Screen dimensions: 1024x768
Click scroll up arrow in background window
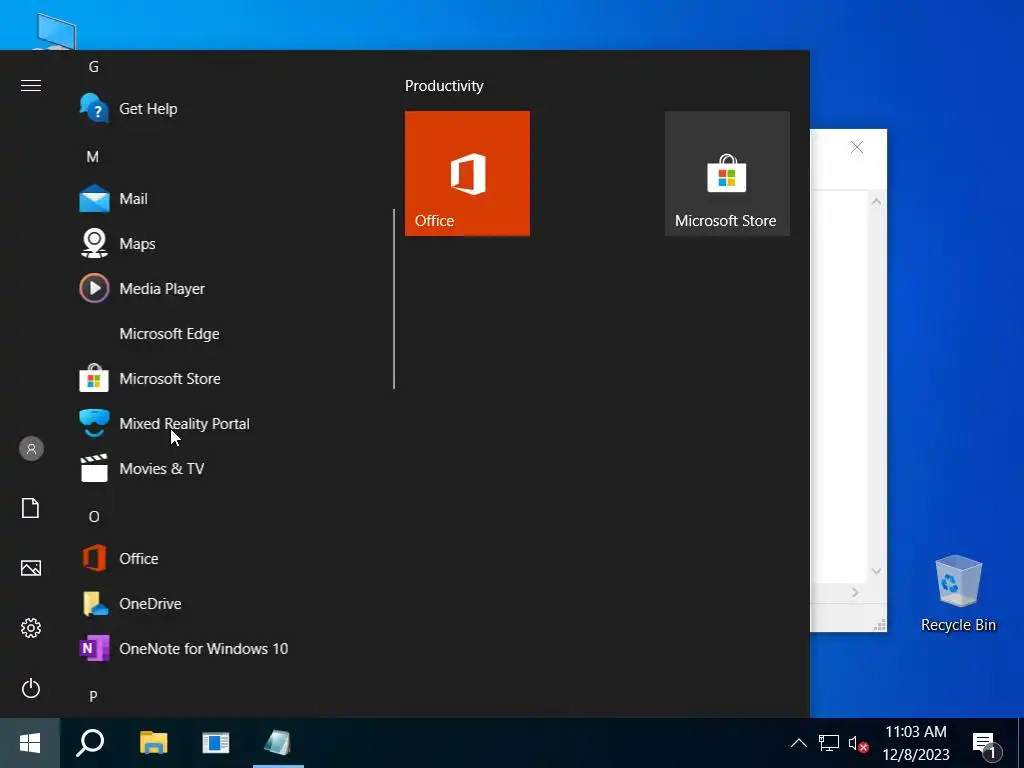click(x=876, y=202)
